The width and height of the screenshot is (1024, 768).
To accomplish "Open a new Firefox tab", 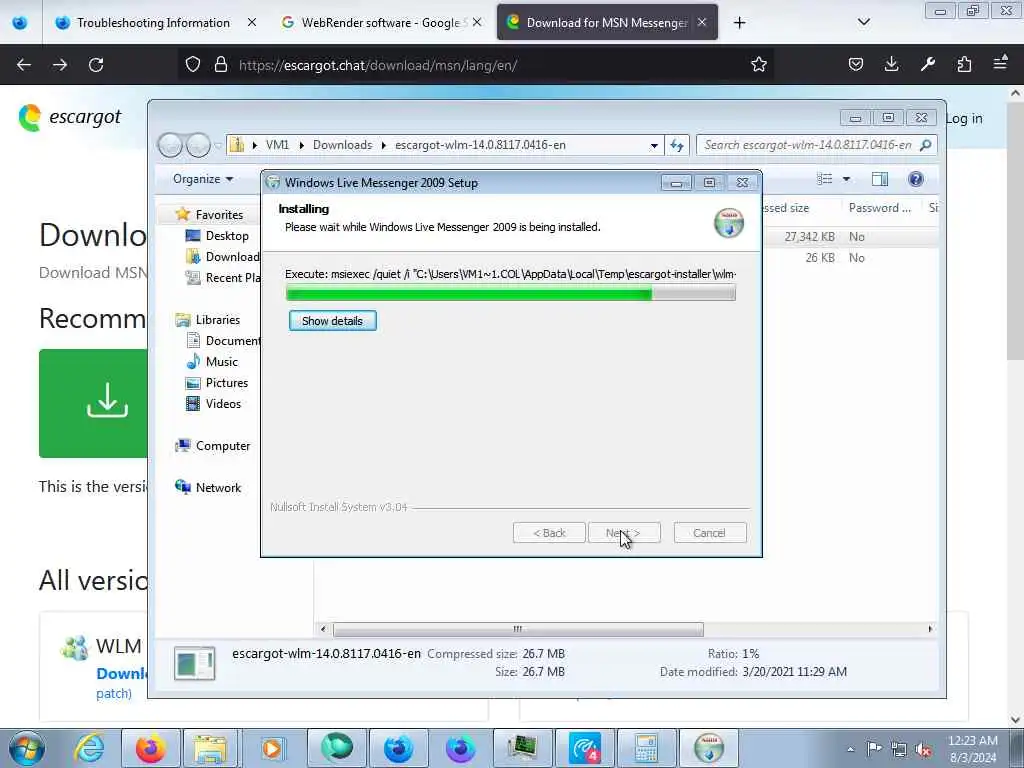I will (x=739, y=23).
